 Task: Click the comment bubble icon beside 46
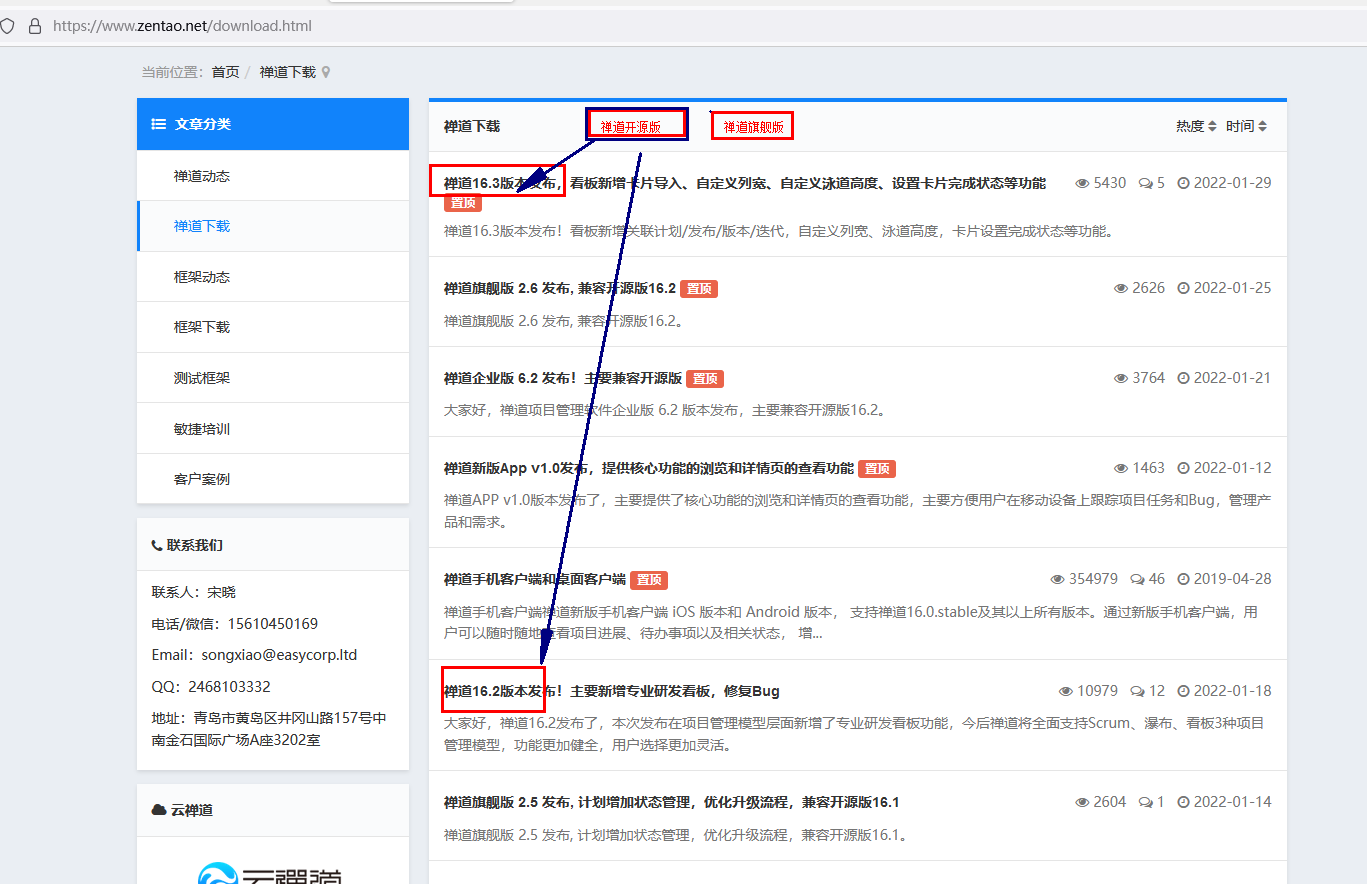pyautogui.click(x=1137, y=579)
